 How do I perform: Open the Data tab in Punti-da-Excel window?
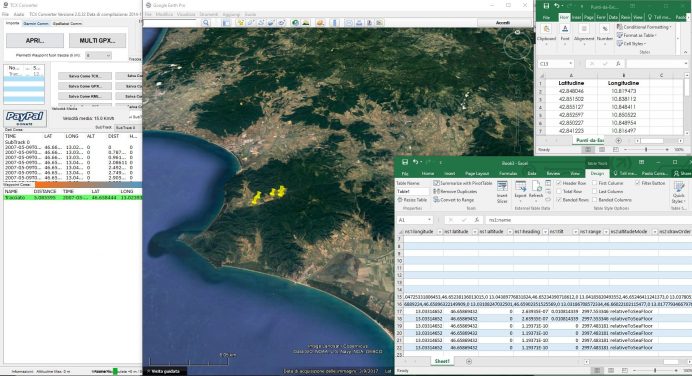coord(613,17)
